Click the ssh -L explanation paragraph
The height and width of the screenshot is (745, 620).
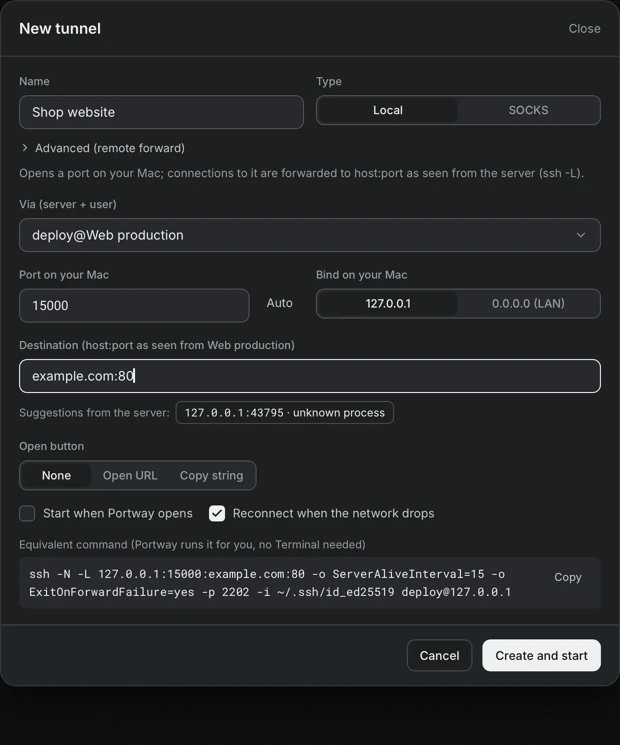301,173
